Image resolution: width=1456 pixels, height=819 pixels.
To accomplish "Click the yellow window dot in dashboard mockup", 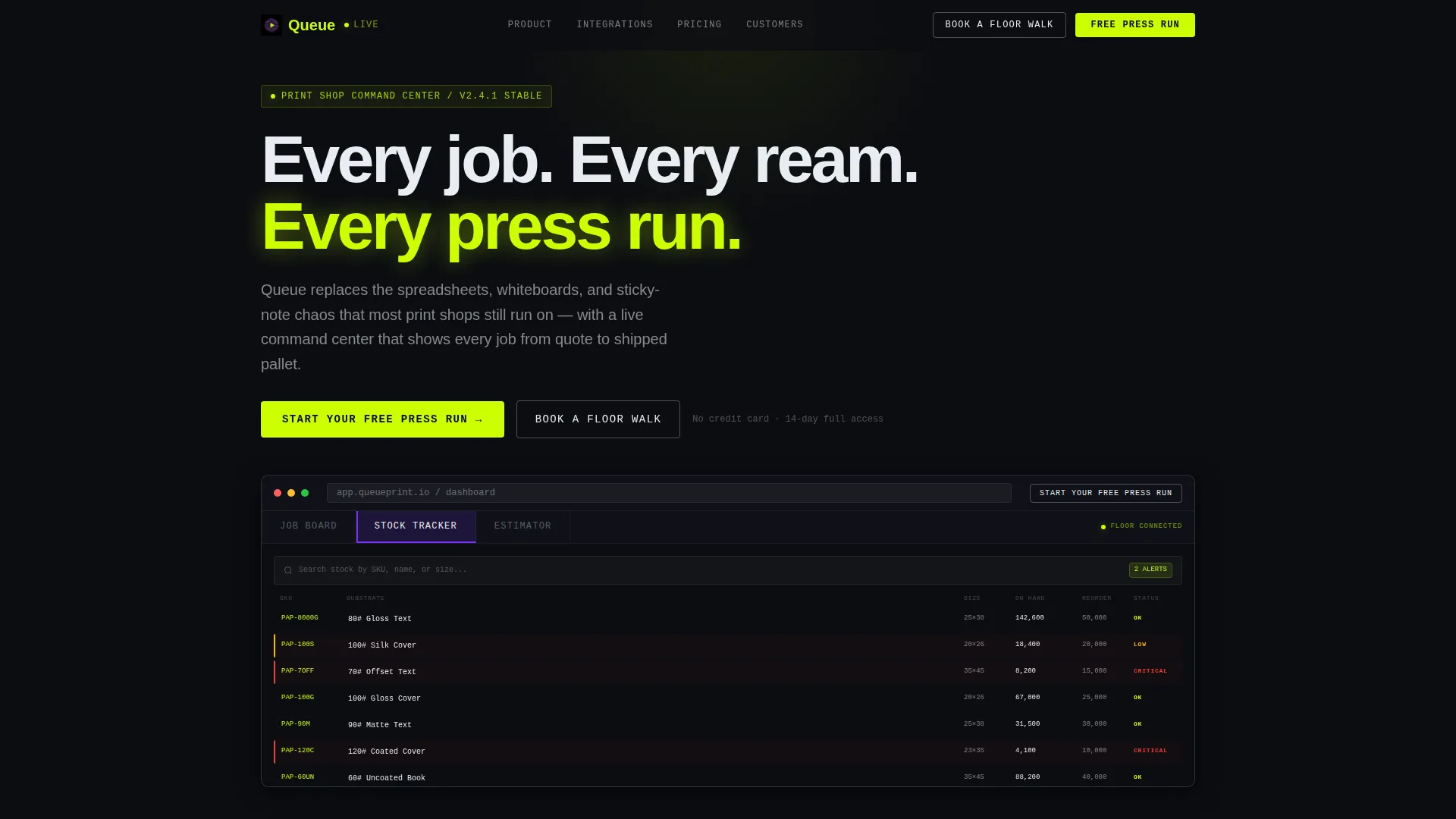I will point(291,493).
